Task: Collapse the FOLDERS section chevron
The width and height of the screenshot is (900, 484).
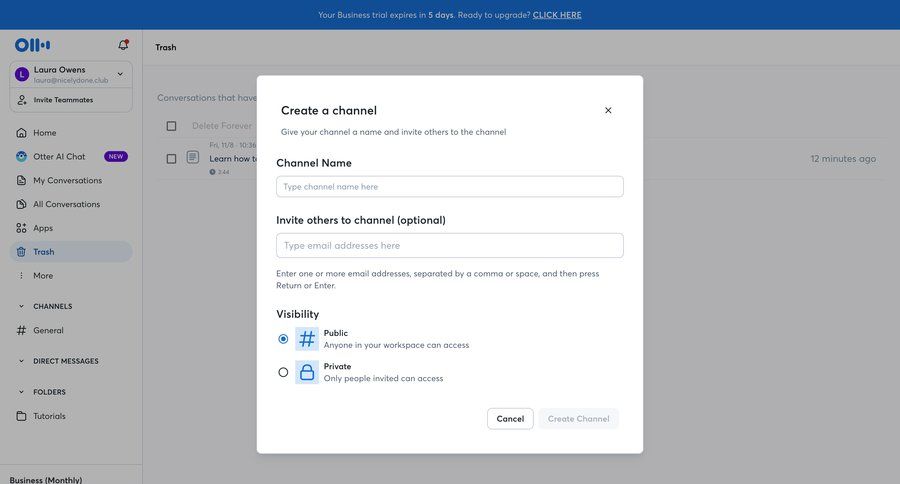Action: [x=21, y=392]
